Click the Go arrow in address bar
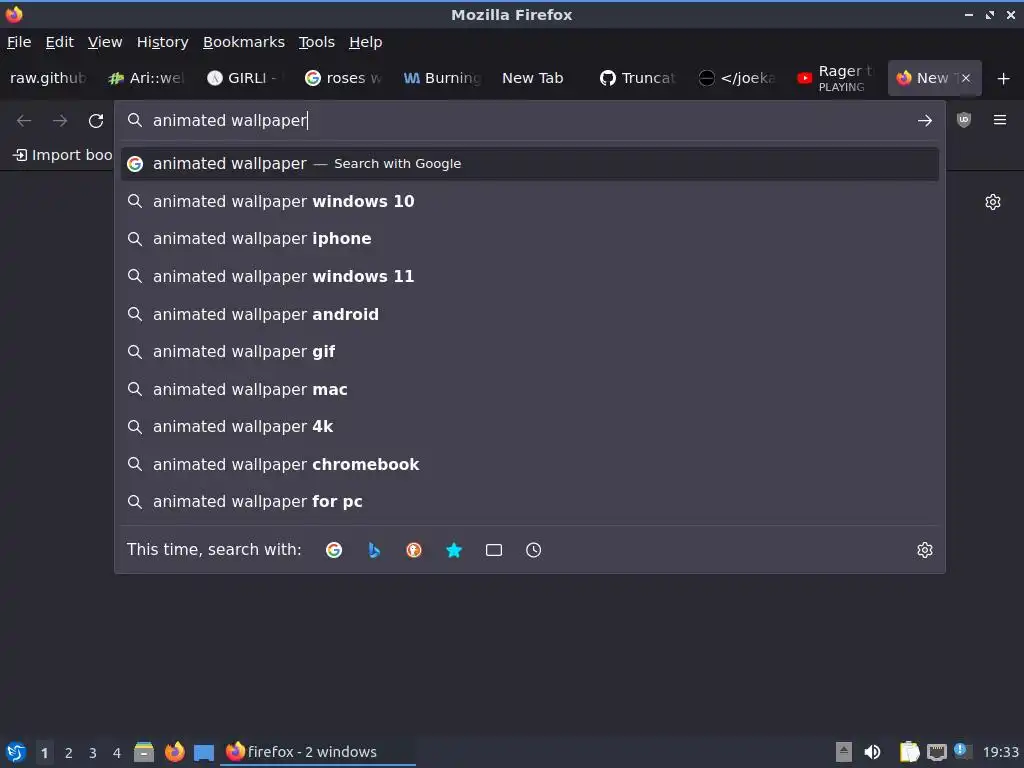The width and height of the screenshot is (1024, 768). click(x=925, y=120)
